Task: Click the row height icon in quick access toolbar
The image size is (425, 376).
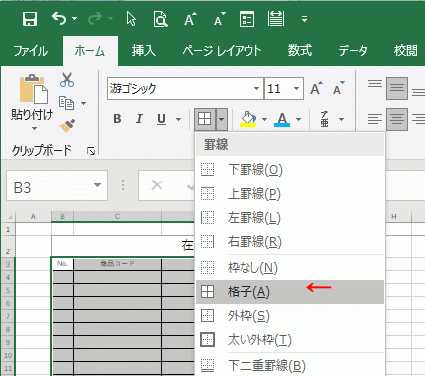Action: point(276,19)
